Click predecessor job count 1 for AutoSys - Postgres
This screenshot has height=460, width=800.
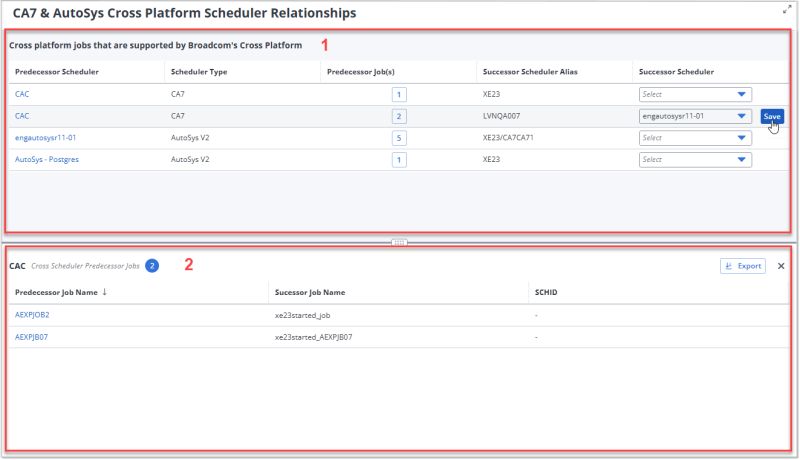[399, 160]
